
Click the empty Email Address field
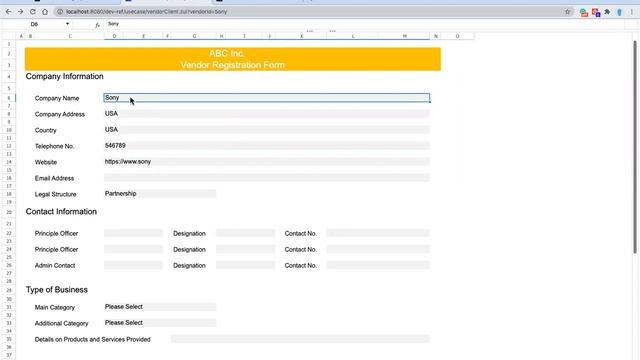point(267,178)
